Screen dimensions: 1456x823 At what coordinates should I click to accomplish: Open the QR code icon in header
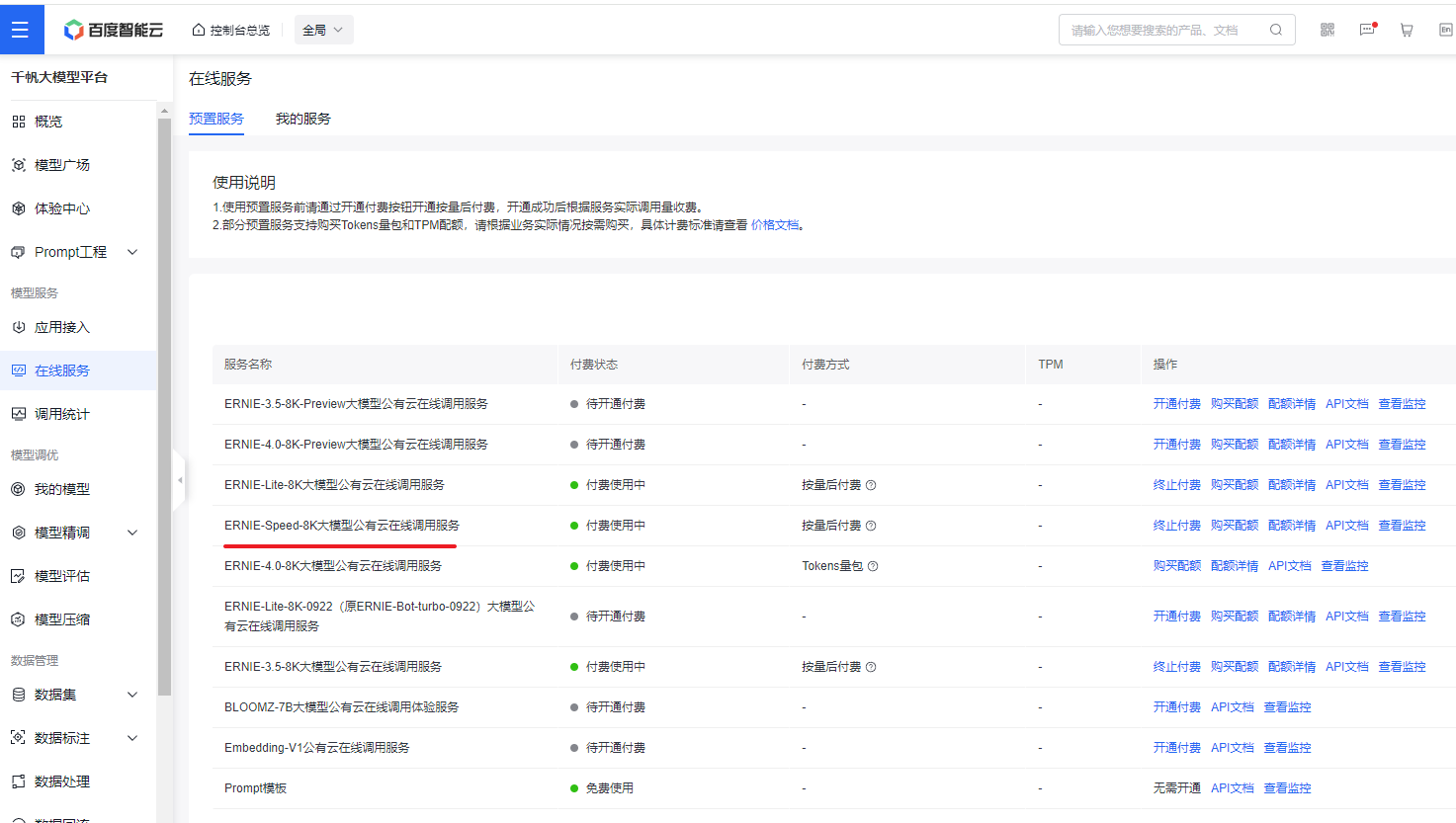(x=1328, y=30)
